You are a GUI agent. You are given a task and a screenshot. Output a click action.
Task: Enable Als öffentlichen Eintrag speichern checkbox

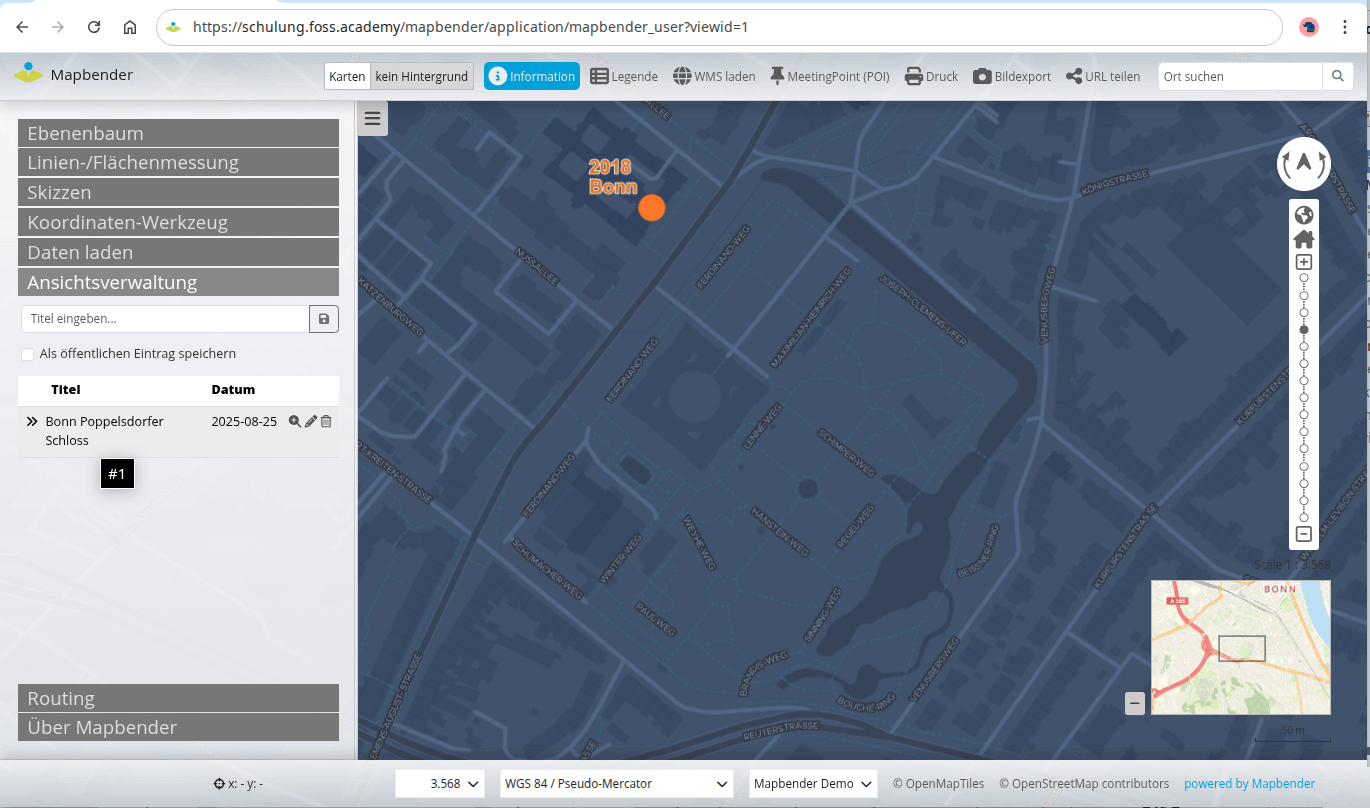click(28, 354)
